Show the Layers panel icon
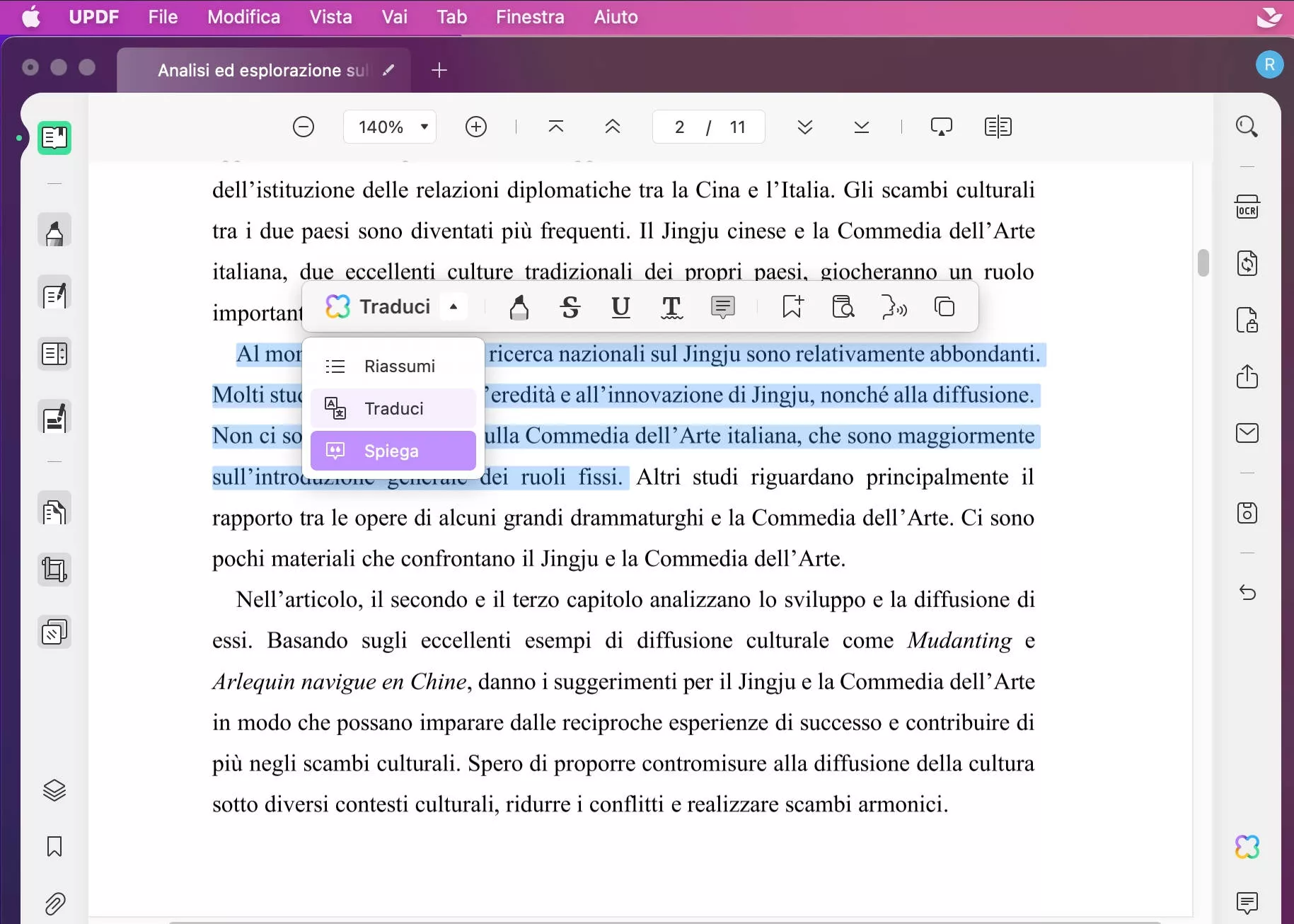1294x924 pixels. [x=54, y=790]
